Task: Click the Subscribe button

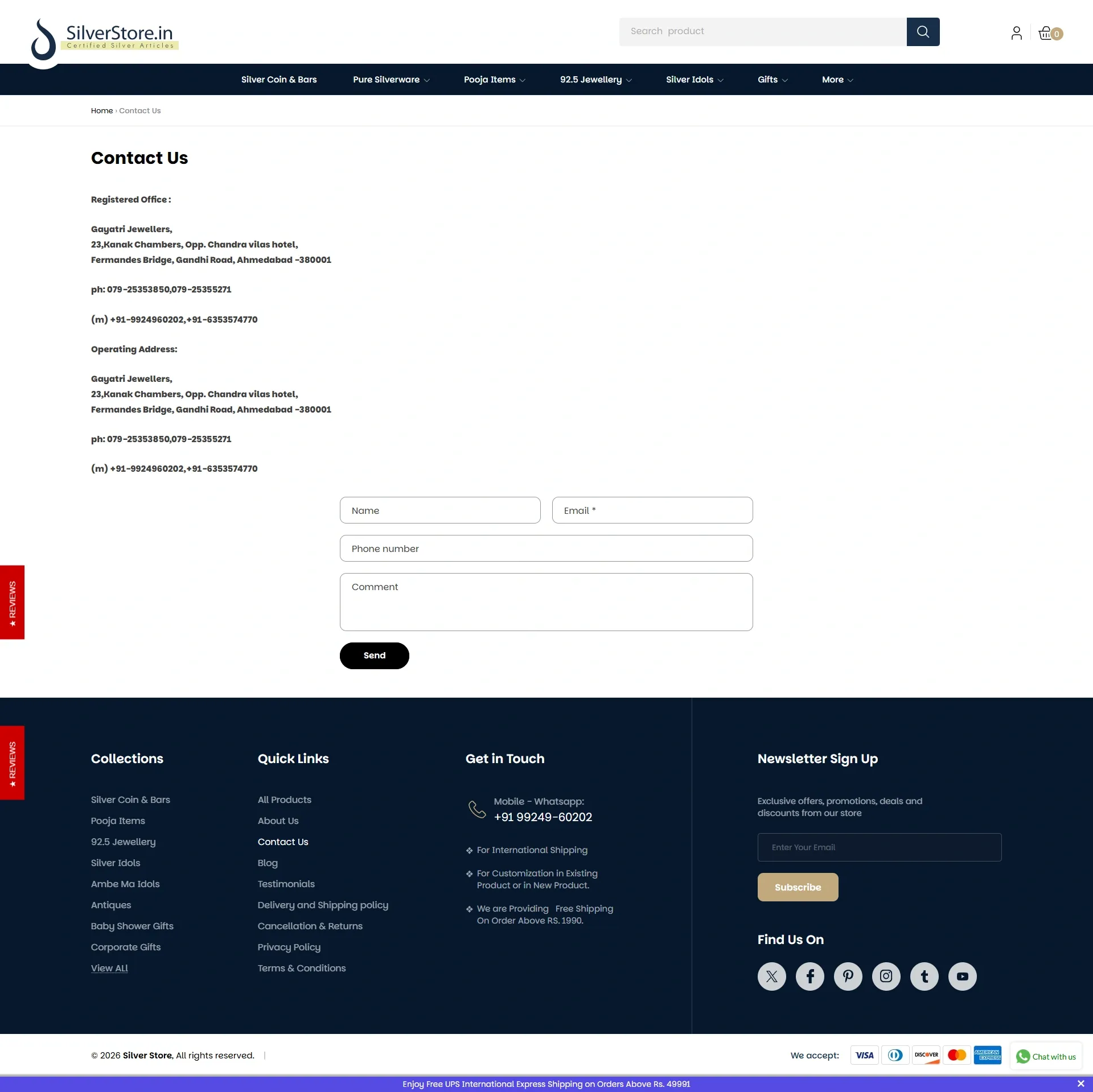Action: 798,887
